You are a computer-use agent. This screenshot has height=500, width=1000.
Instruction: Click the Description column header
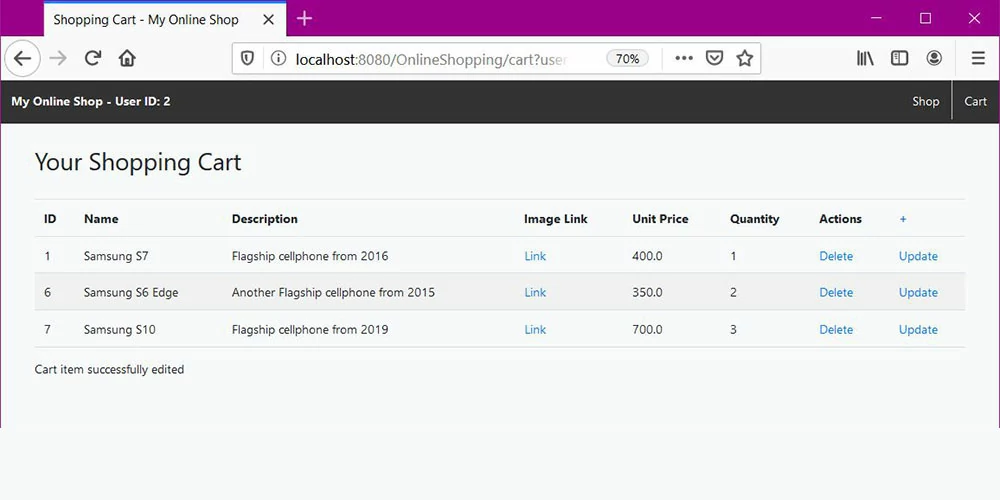coord(265,219)
